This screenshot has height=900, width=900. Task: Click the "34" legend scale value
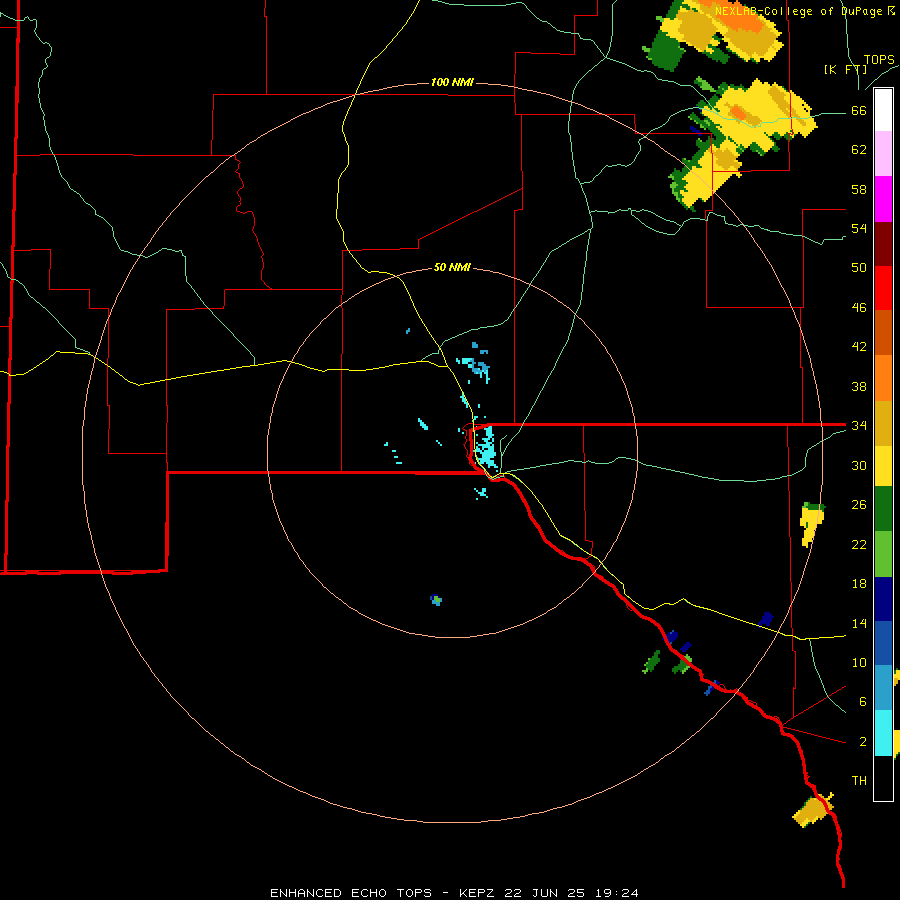click(x=859, y=425)
